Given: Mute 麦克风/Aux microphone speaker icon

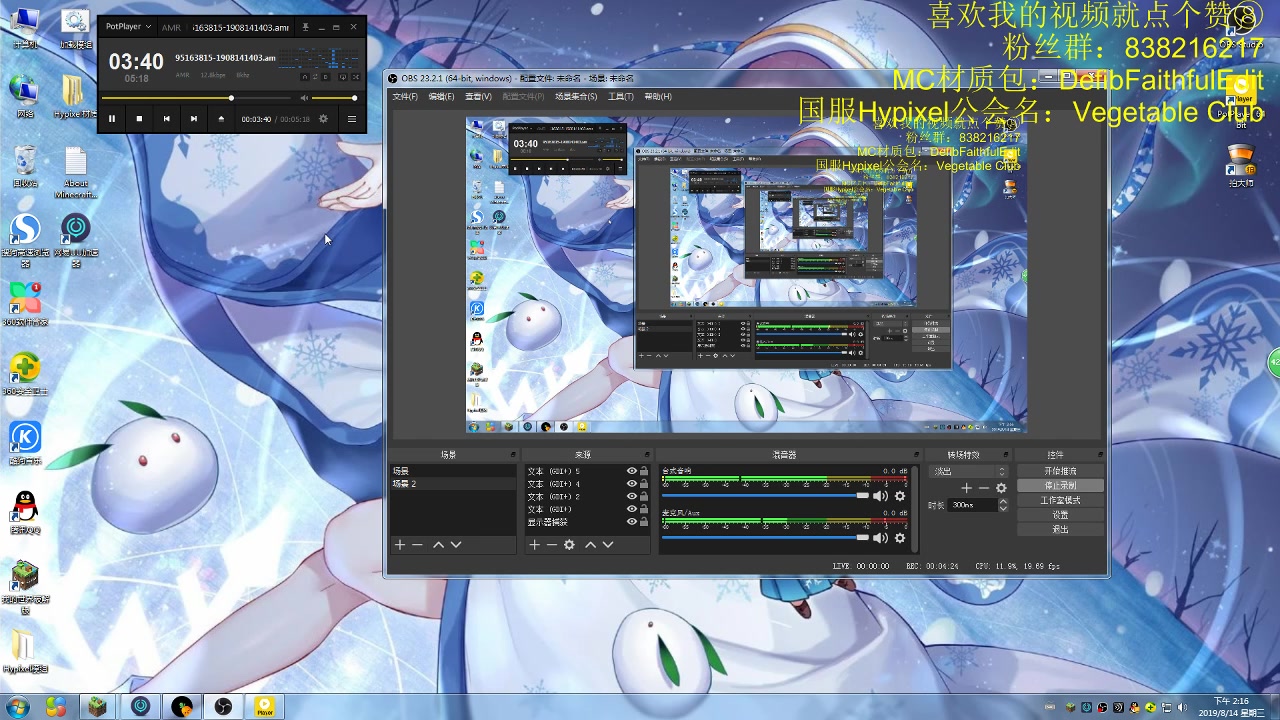Looking at the screenshot, I should [880, 538].
